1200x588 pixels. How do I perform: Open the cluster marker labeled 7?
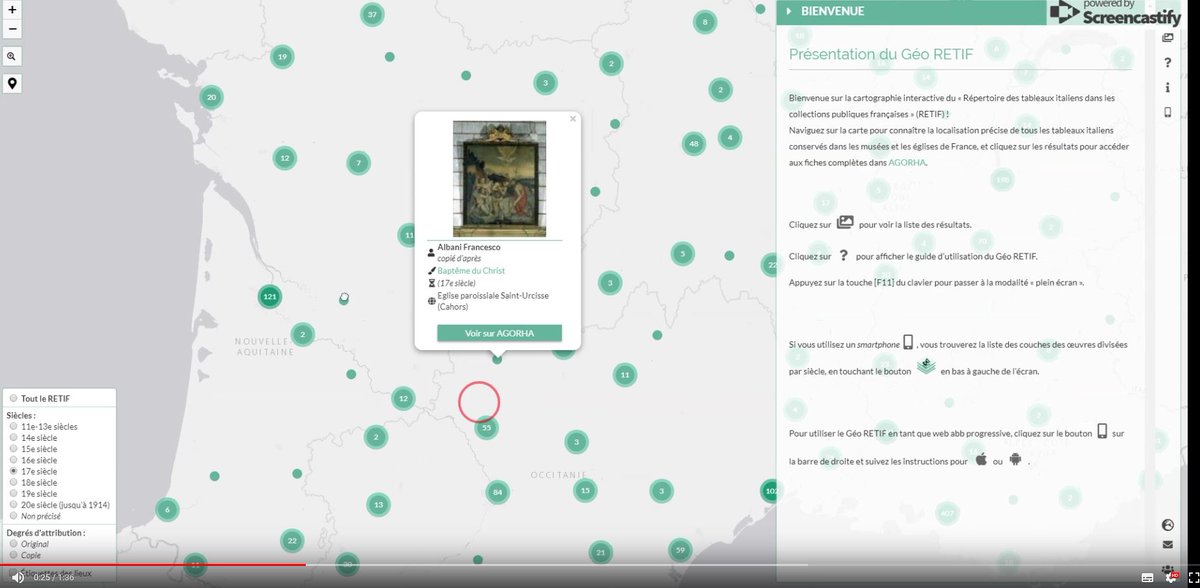358,162
